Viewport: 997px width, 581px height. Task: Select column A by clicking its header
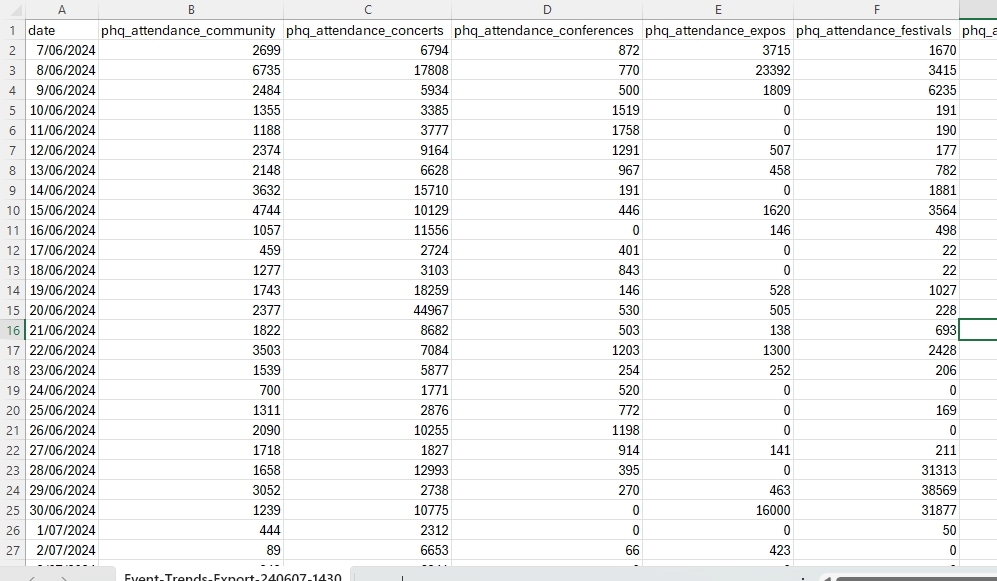point(61,10)
